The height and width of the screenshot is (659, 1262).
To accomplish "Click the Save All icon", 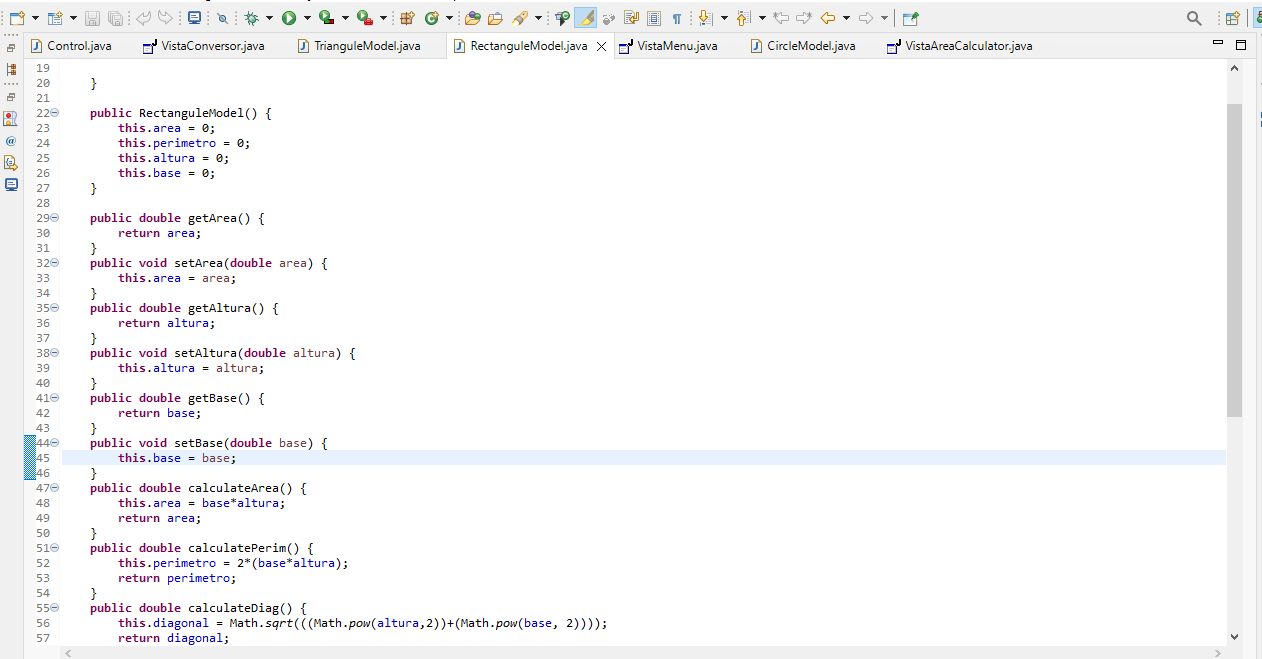I will (115, 18).
